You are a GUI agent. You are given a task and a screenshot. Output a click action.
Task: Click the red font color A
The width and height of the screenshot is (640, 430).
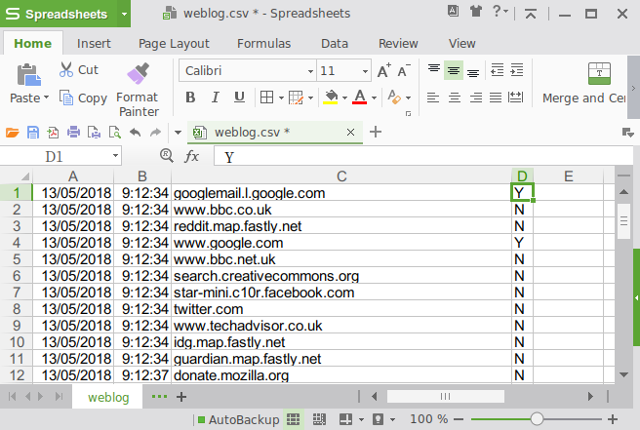pos(359,97)
